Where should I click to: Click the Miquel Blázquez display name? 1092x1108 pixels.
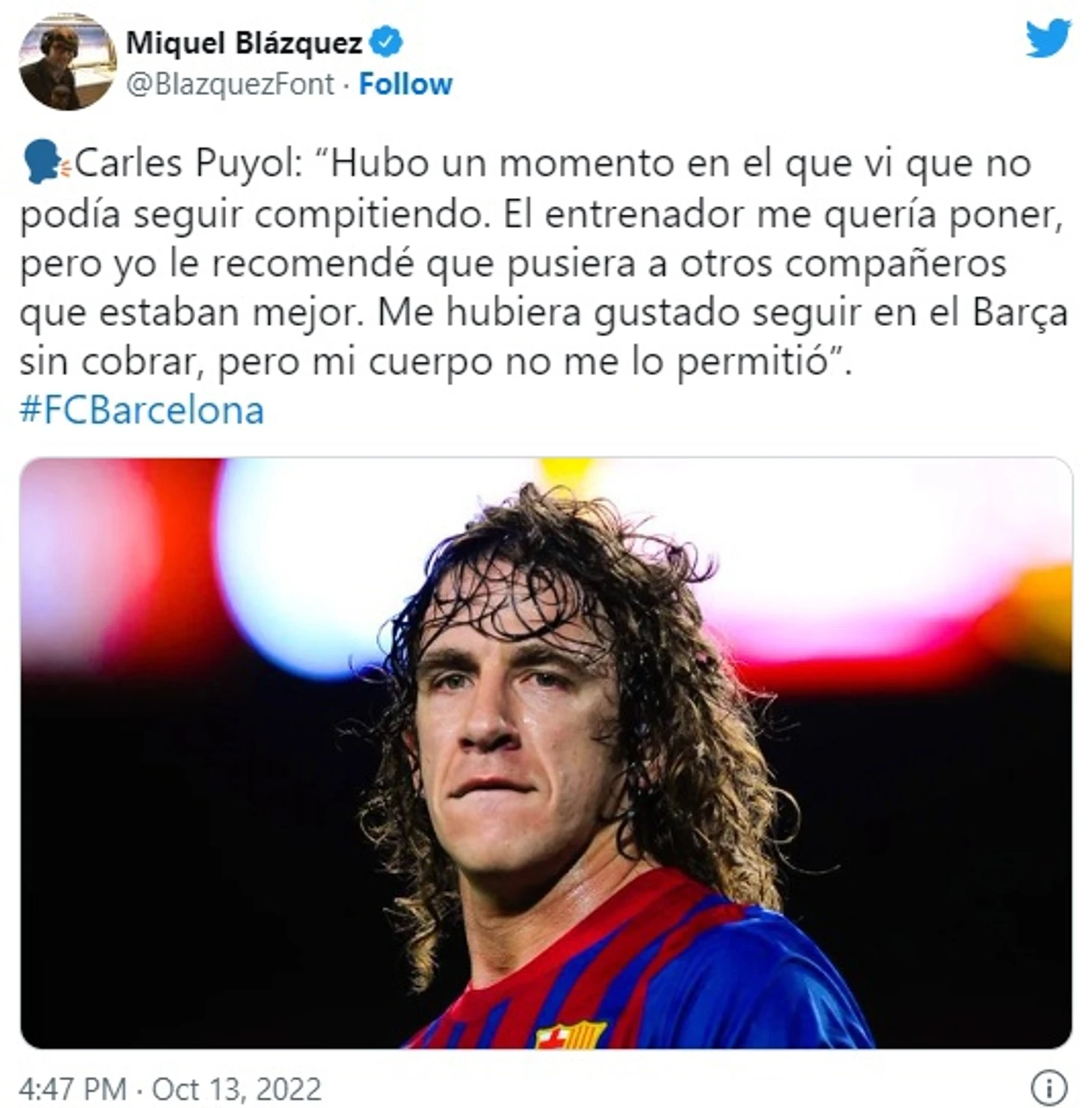click(245, 43)
